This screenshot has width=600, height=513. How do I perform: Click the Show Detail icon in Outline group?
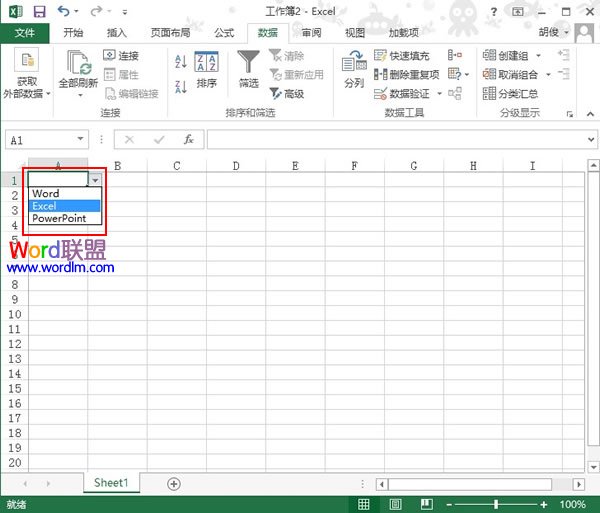(564, 55)
